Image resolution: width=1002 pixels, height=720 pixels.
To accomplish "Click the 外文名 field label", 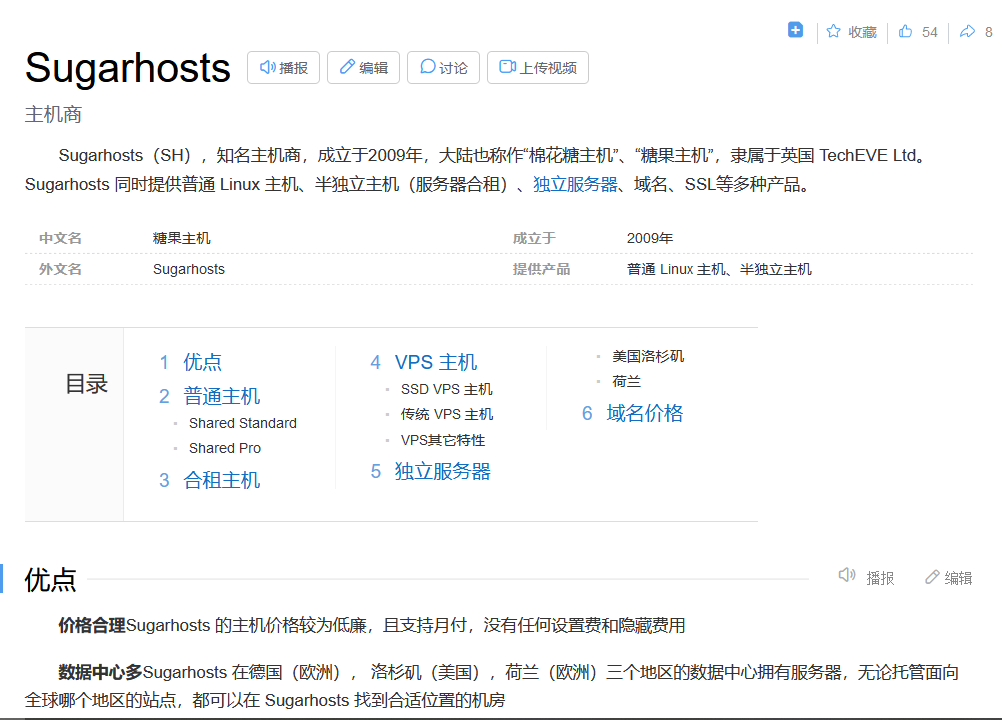I will click(x=60, y=269).
